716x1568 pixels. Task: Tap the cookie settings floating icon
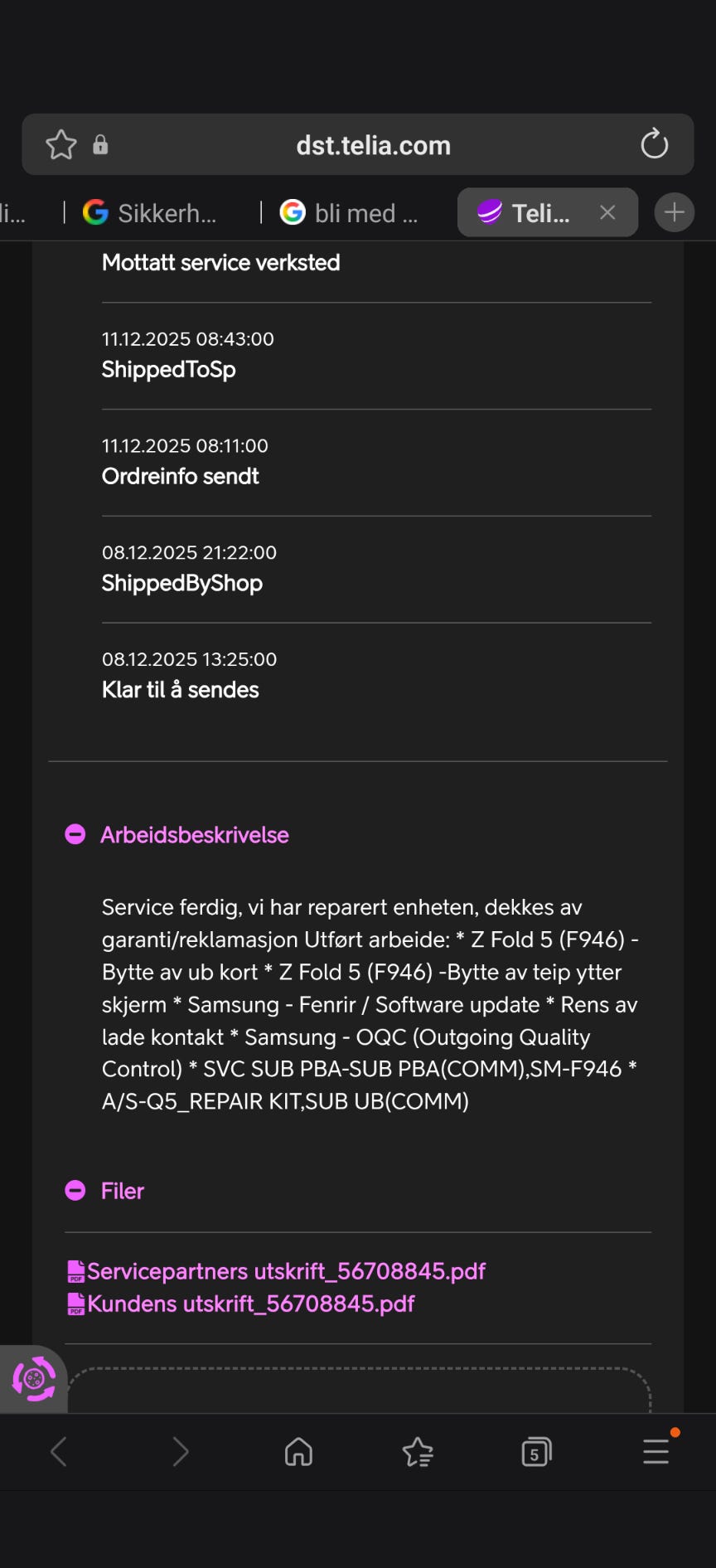[33, 1379]
